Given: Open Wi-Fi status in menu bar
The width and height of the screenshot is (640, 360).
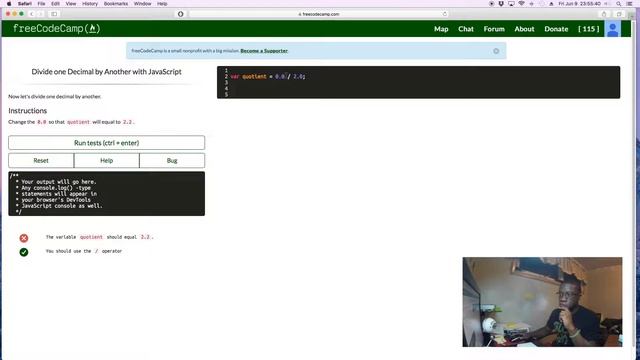Looking at the screenshot, I should pos(521,4).
